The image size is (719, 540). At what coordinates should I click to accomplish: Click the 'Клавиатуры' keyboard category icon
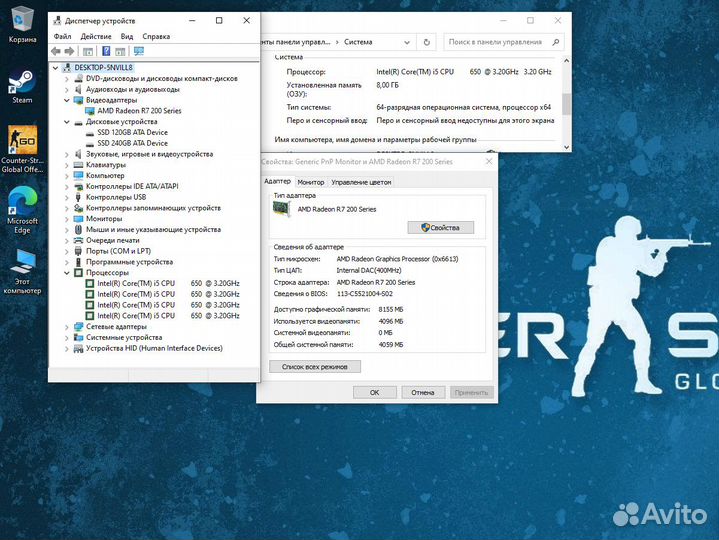click(78, 165)
